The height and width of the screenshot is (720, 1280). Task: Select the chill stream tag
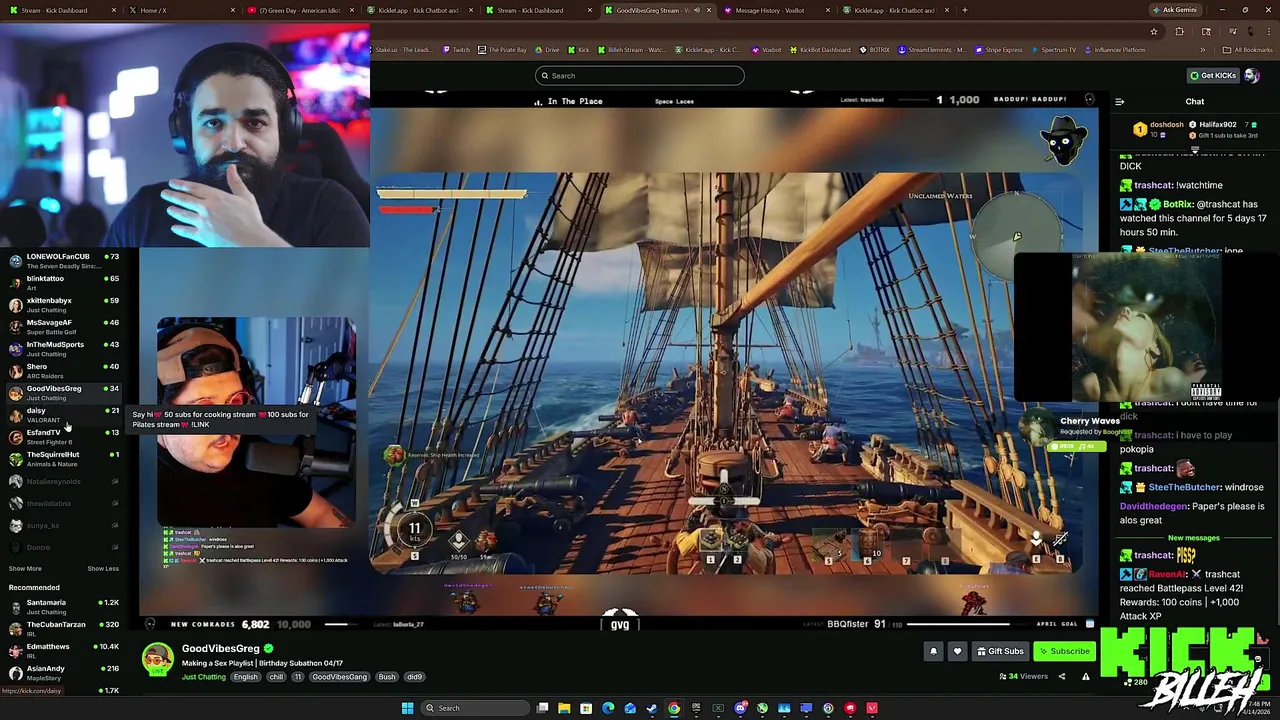276,677
